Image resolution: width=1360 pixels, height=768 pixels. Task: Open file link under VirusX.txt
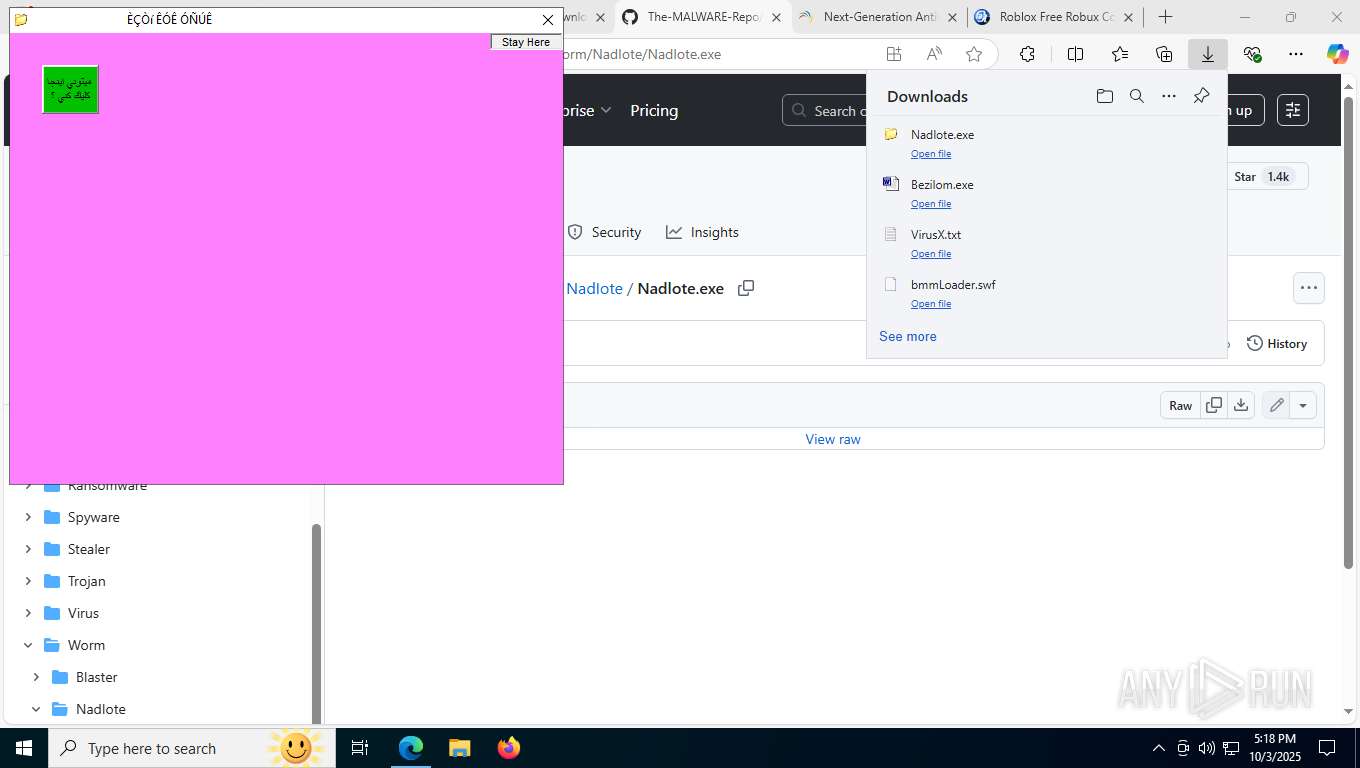click(931, 254)
